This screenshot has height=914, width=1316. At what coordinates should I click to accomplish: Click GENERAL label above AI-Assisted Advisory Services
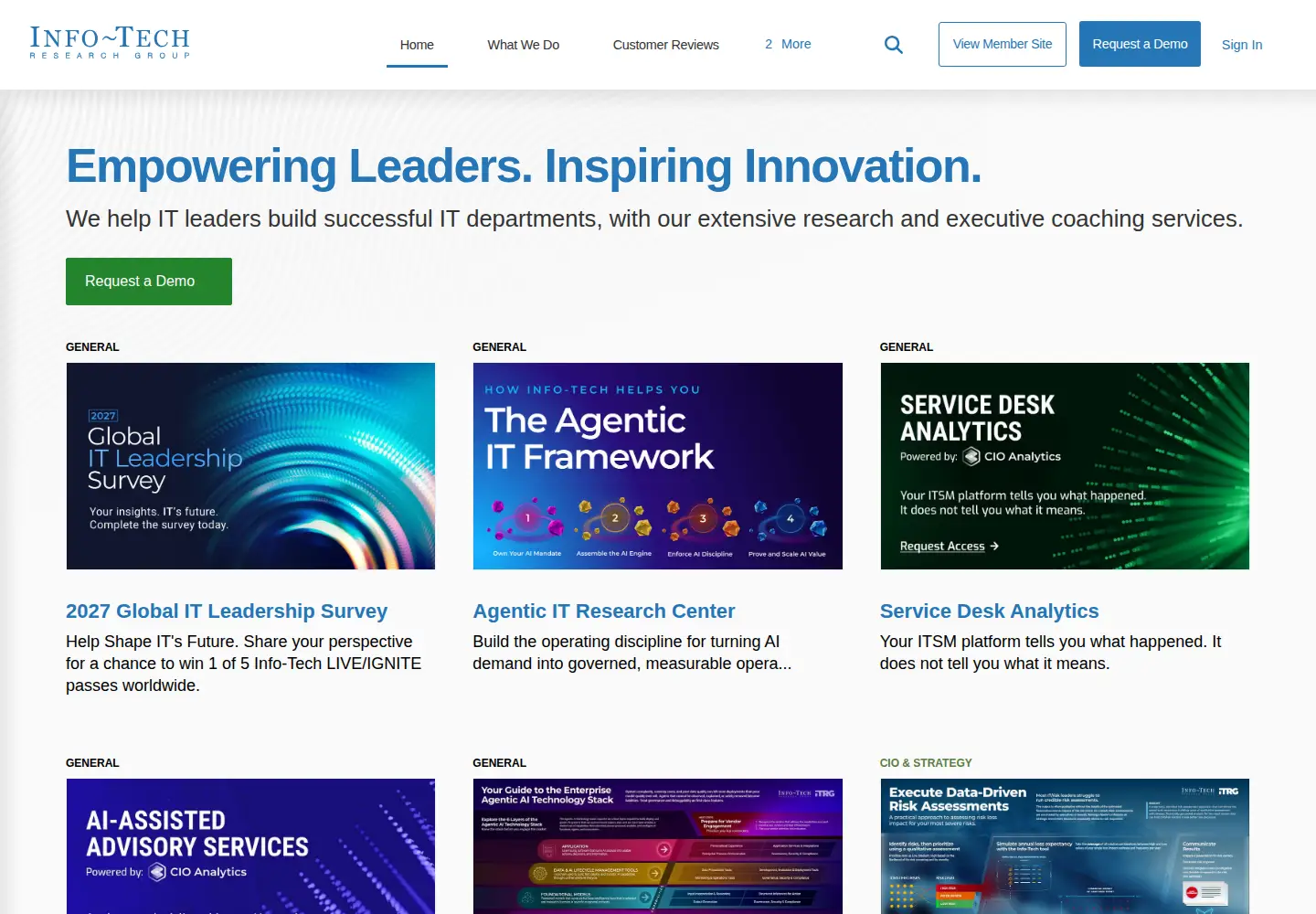point(92,763)
